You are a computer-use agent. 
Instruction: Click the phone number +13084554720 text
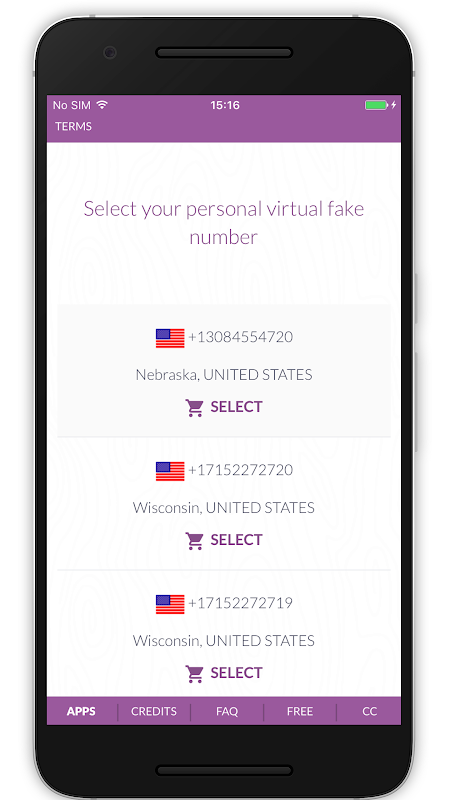point(240,337)
